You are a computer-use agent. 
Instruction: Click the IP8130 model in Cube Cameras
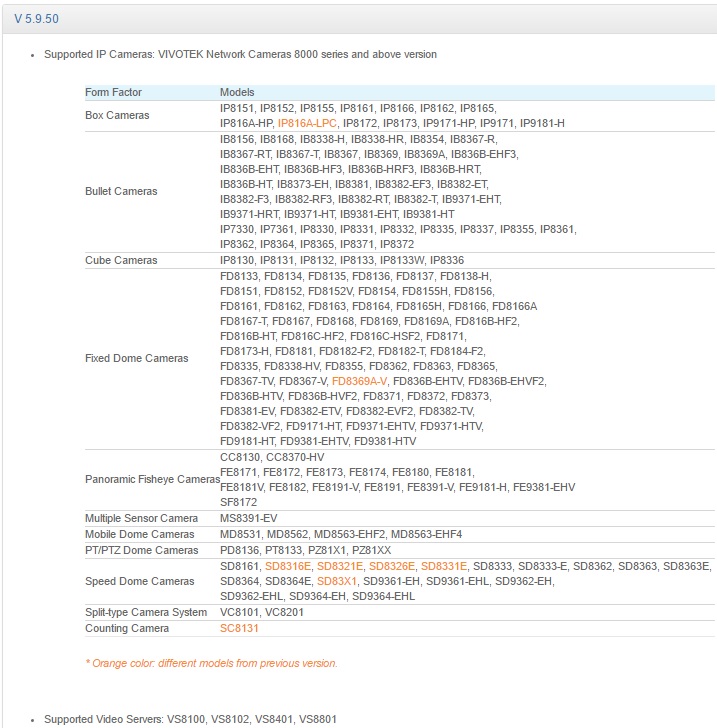[237, 260]
